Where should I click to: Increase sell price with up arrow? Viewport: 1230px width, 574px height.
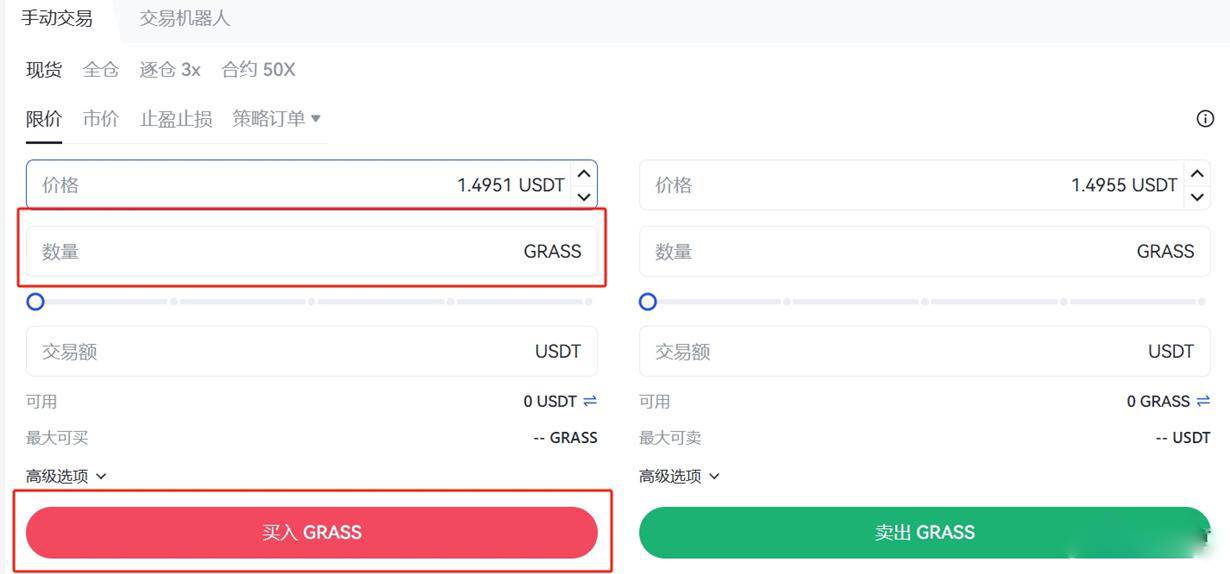tap(1197, 174)
